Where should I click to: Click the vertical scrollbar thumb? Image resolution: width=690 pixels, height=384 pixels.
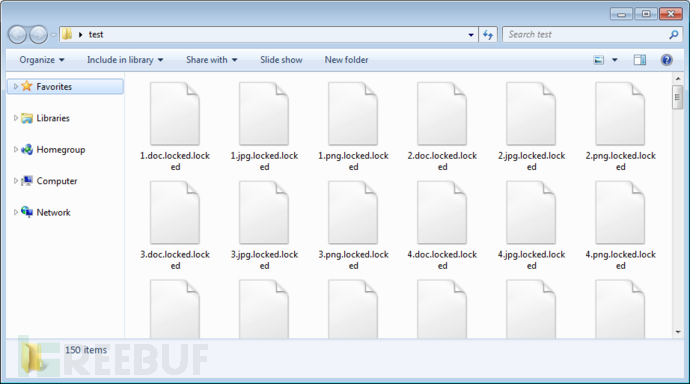pos(678,97)
